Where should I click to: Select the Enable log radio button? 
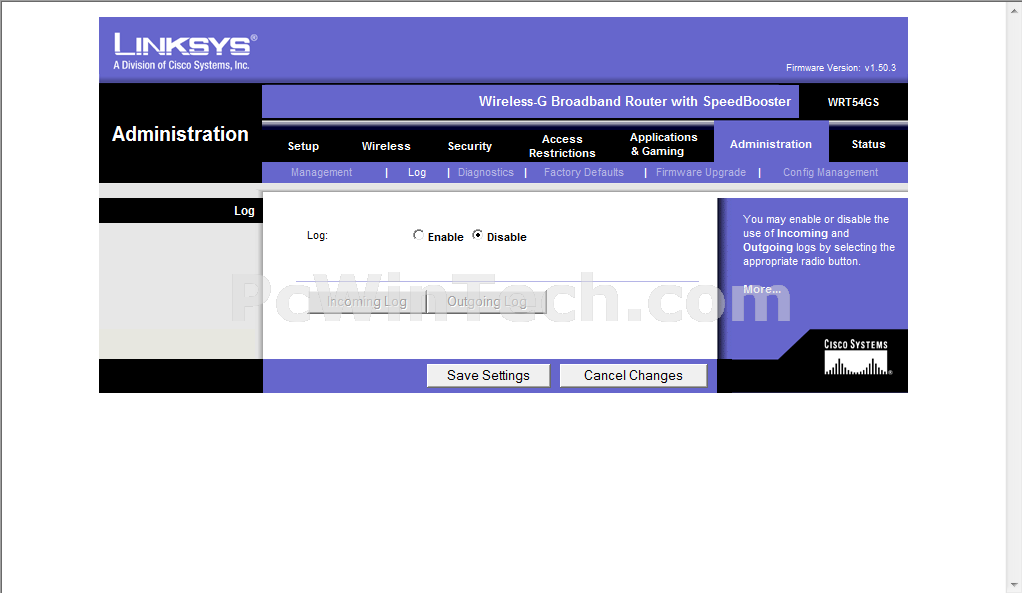(418, 235)
